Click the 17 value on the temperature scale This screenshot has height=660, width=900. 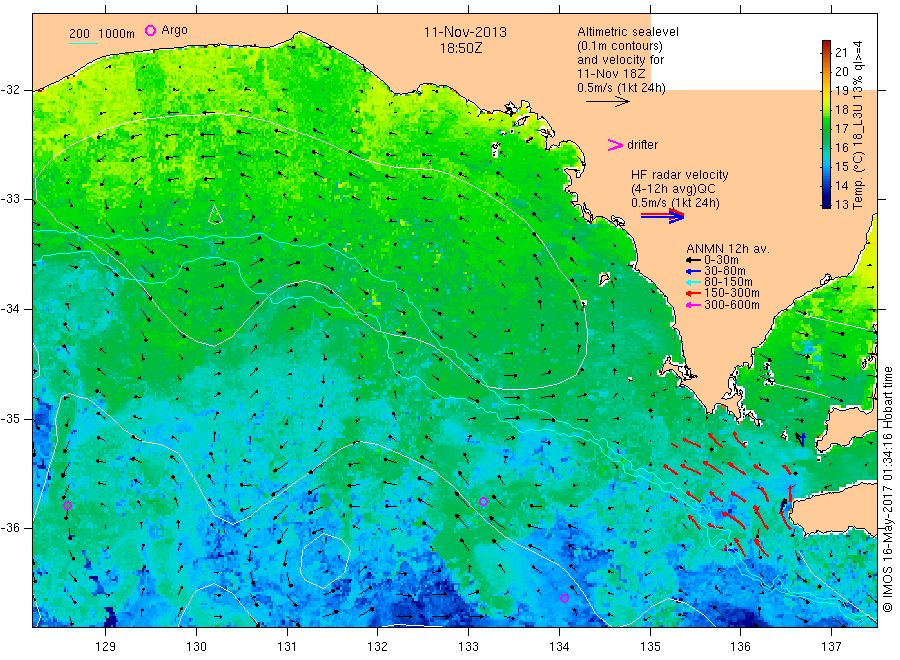coord(841,129)
